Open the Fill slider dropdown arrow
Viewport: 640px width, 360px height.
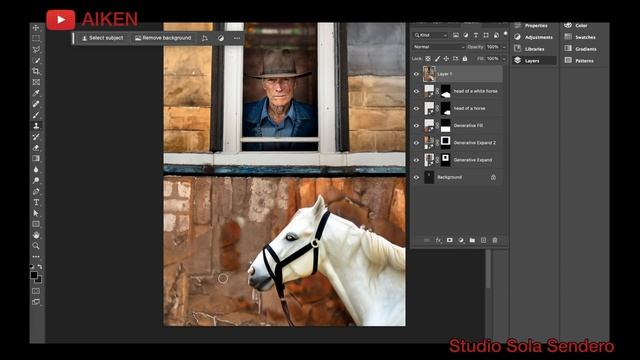point(504,59)
